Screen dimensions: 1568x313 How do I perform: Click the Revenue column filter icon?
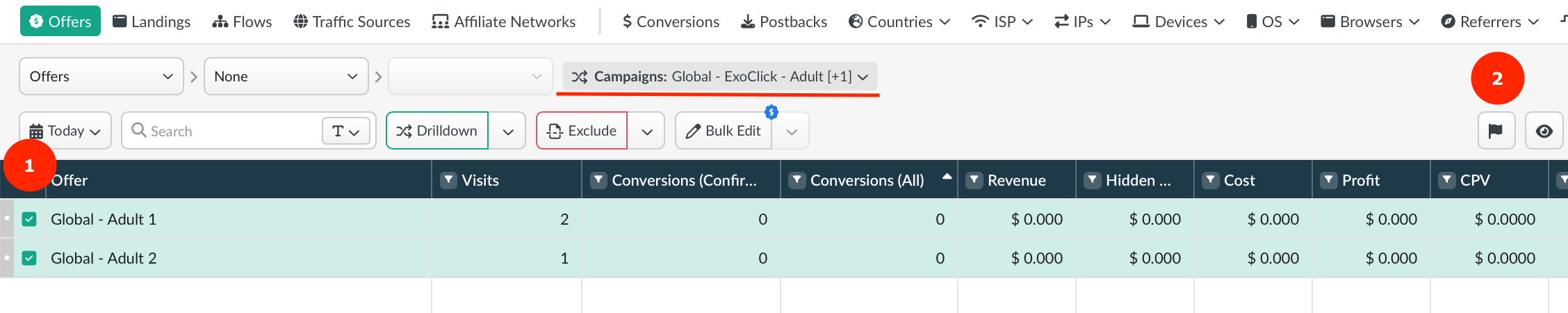(x=974, y=180)
